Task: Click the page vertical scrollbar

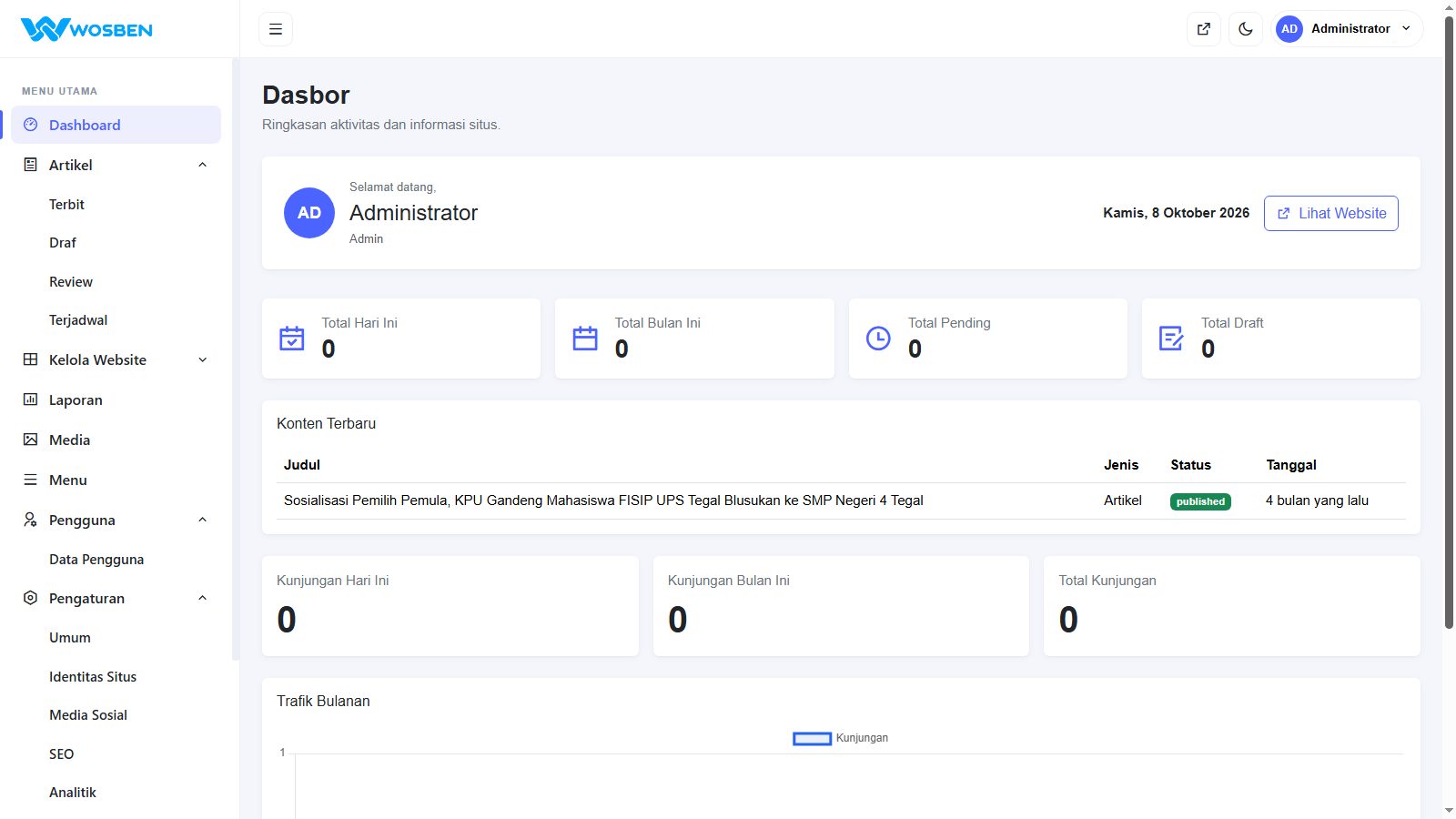Action: [1449, 320]
